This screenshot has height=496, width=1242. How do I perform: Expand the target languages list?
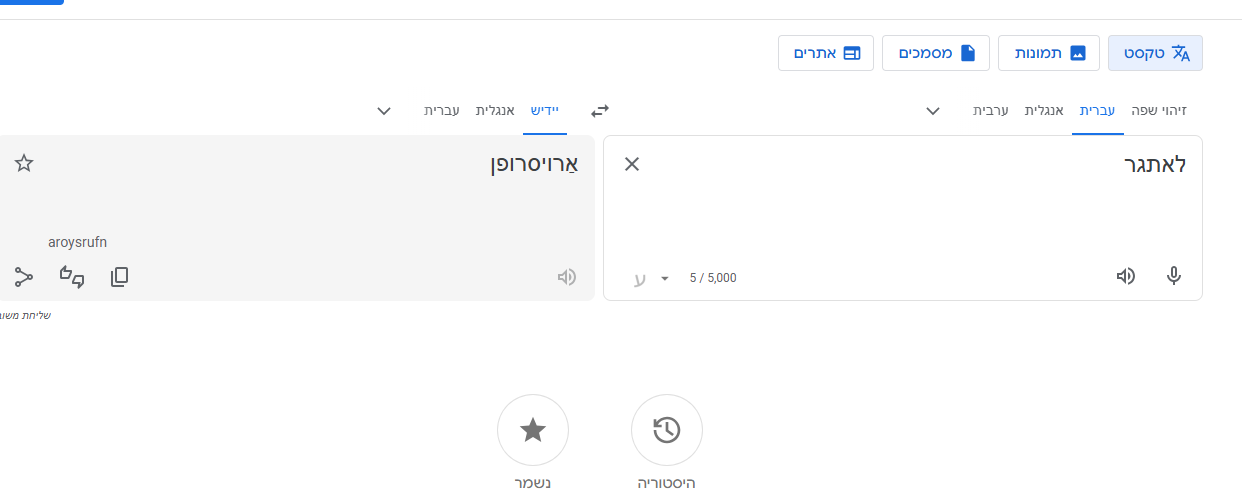(384, 110)
